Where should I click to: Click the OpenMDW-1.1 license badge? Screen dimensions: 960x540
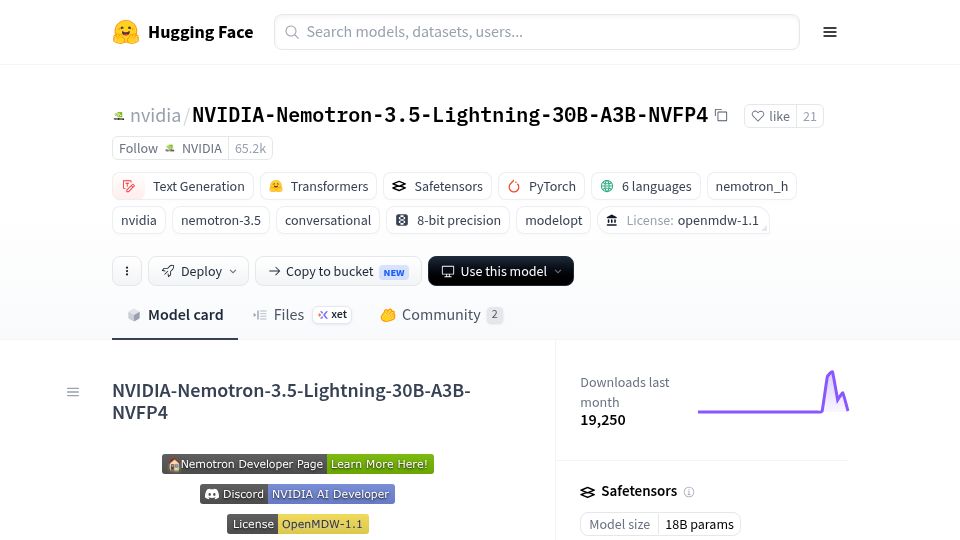click(x=323, y=524)
